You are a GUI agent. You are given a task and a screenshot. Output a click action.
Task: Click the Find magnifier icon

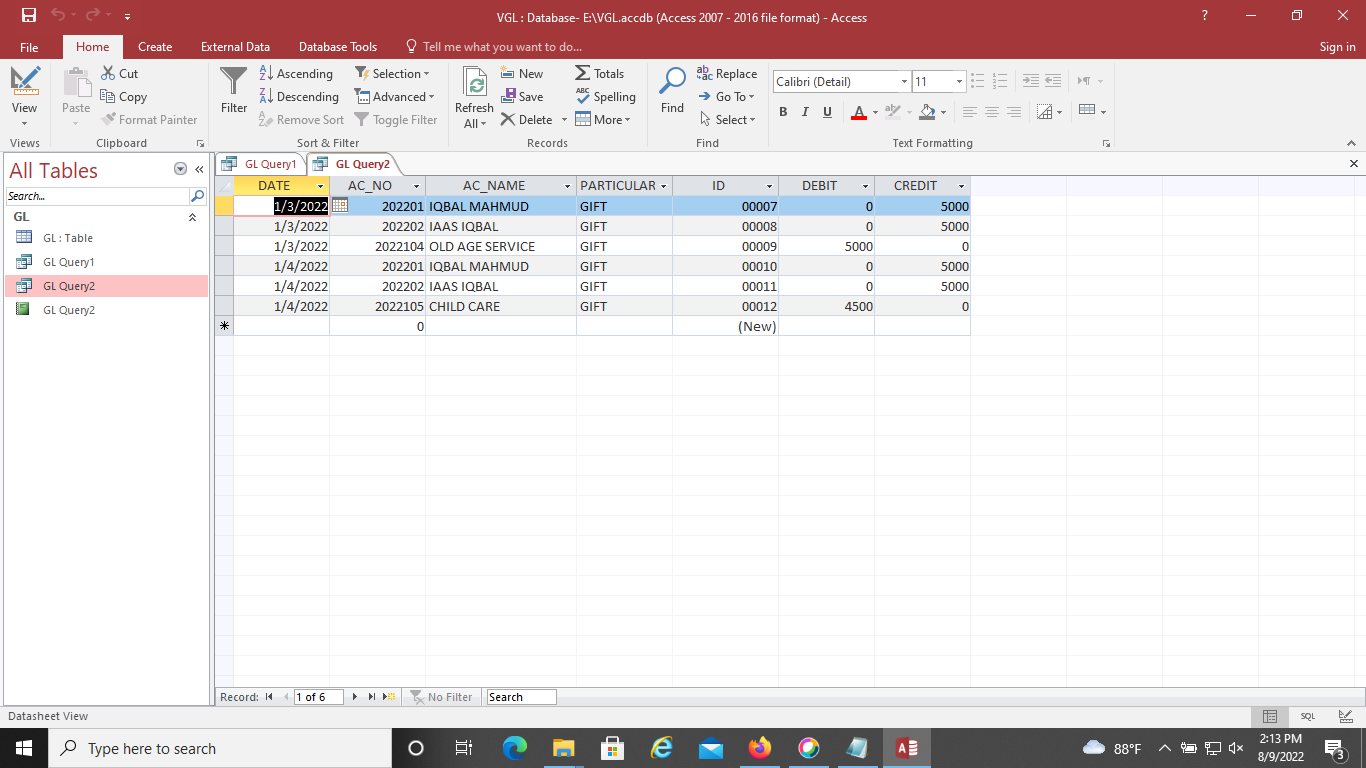coord(672,83)
